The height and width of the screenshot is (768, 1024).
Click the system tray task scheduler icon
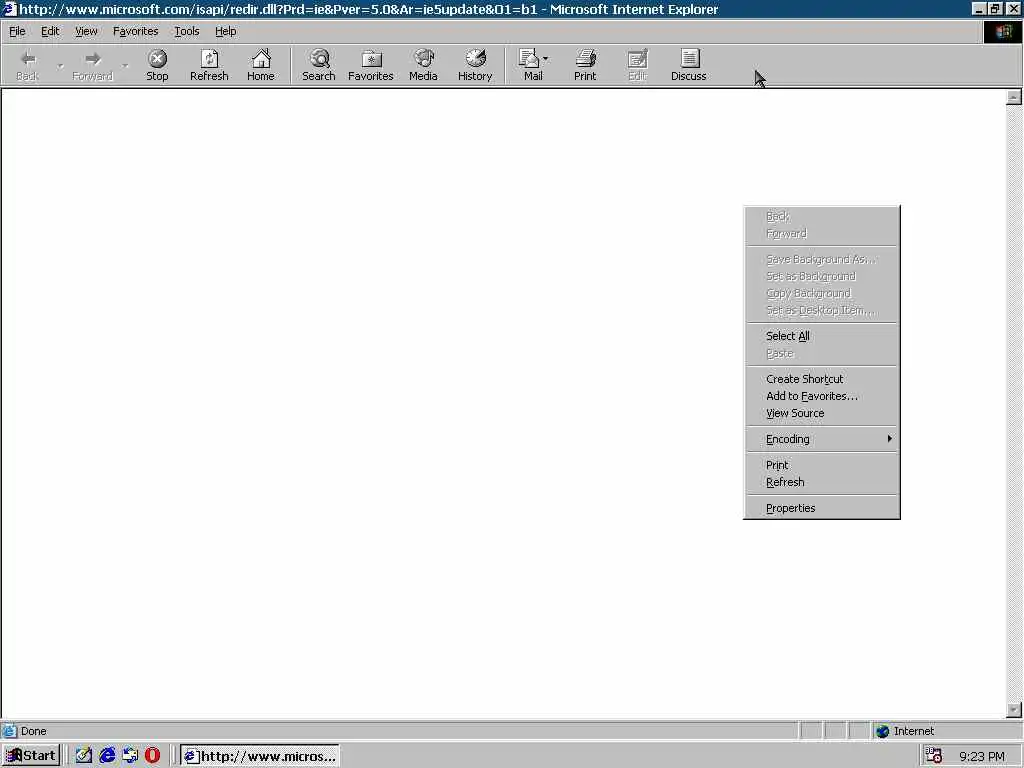(x=934, y=756)
